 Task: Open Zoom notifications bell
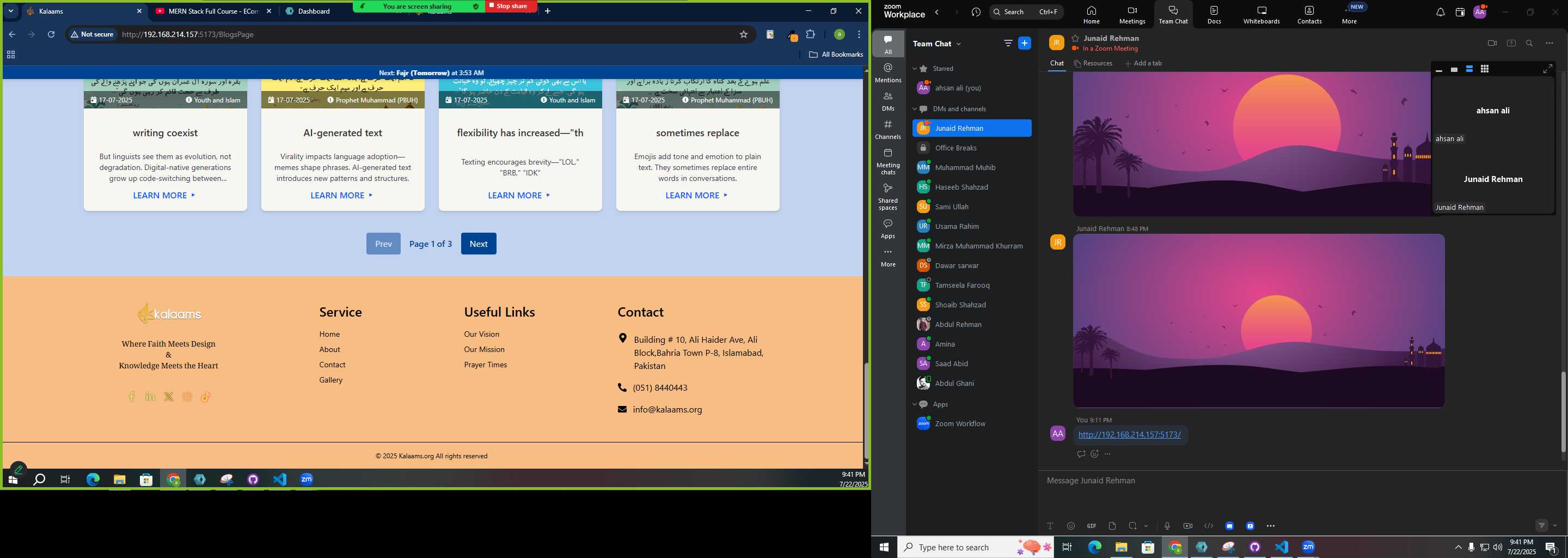(1440, 12)
